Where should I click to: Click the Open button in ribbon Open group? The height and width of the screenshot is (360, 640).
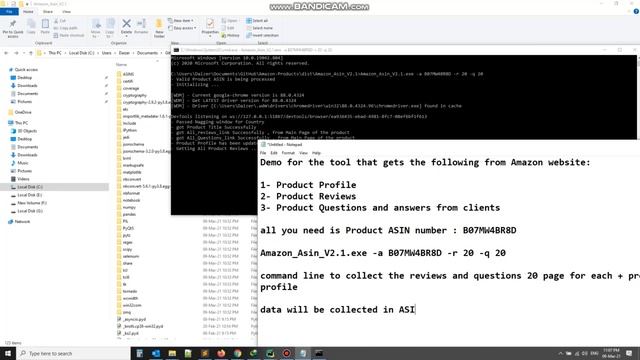(x=229, y=20)
